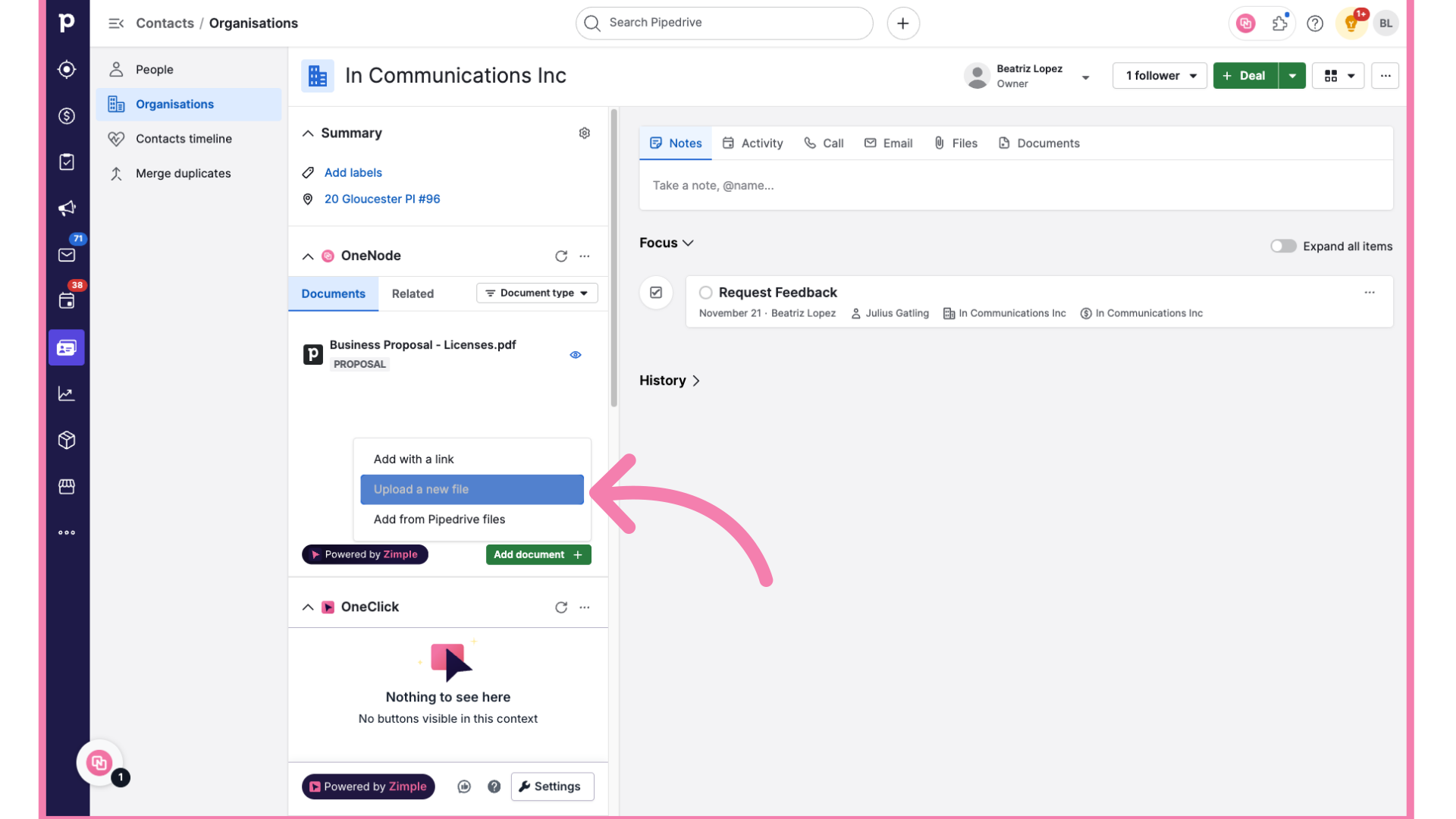Open the Summary section settings gear
Image resolution: width=1456 pixels, height=819 pixels.
pyautogui.click(x=585, y=133)
